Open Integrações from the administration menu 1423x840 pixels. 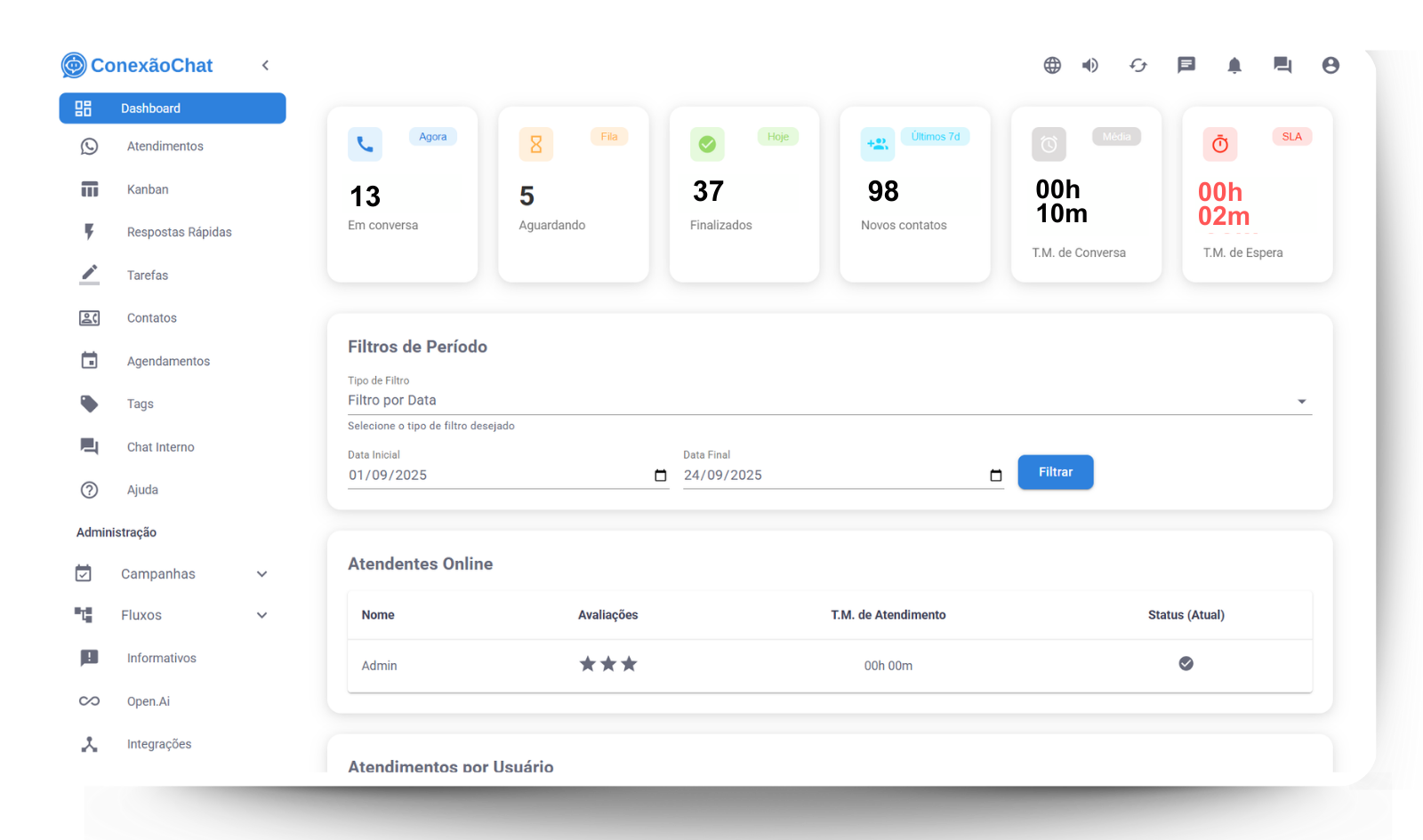(158, 744)
